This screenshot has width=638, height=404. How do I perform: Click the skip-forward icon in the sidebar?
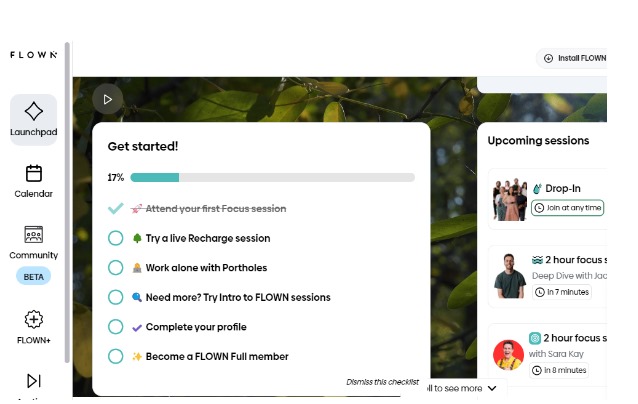(x=33, y=380)
